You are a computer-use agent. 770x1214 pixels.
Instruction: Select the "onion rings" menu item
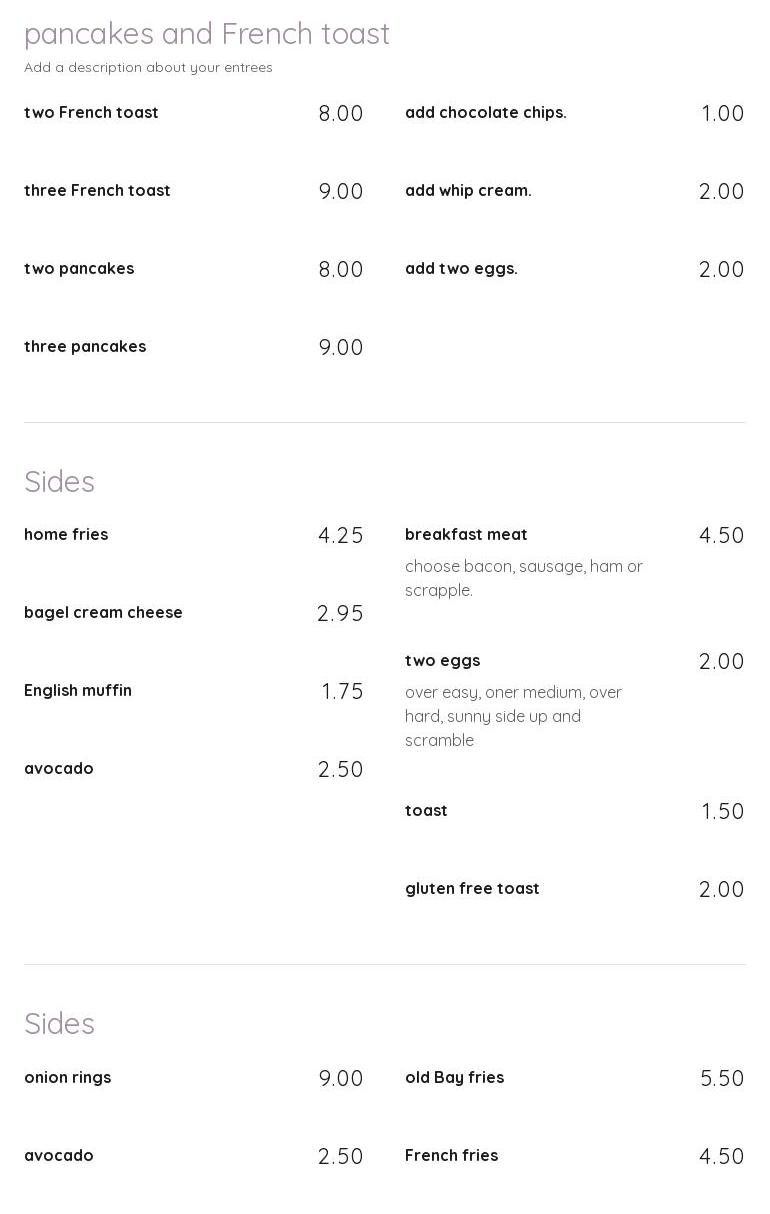(67, 1078)
